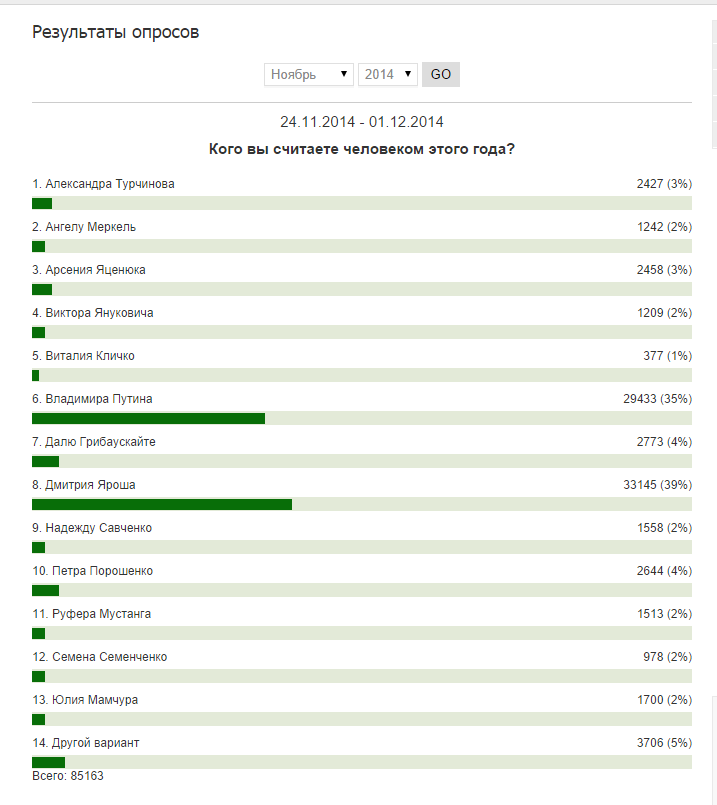Viewport: 717px width, 805px height.
Task: Click the Дмитрия Яроша result bar
Action: tap(362, 505)
